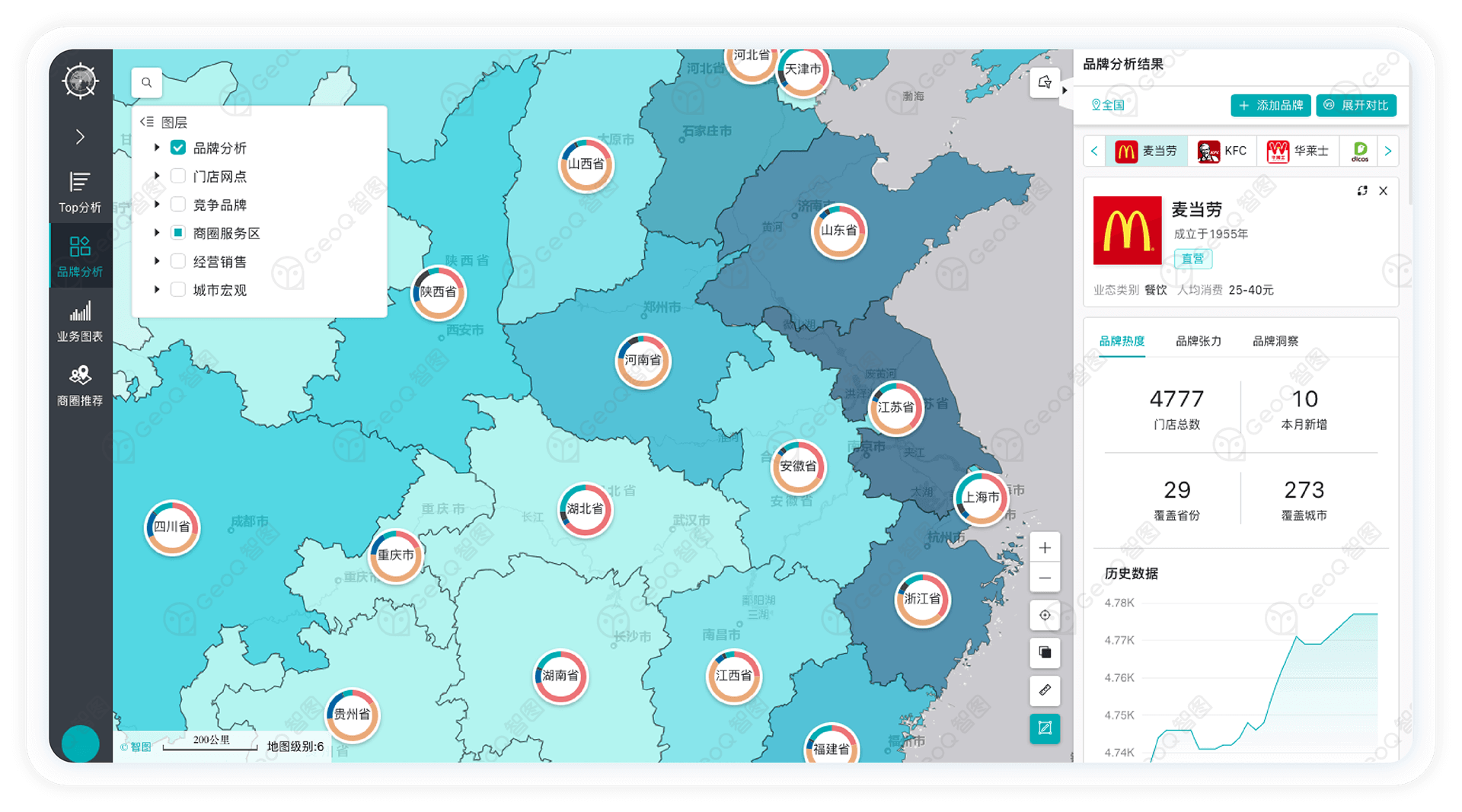The height and width of the screenshot is (812, 1462).
Task: Expand the 竞争品牌 layer tree node
Action: tap(157, 204)
